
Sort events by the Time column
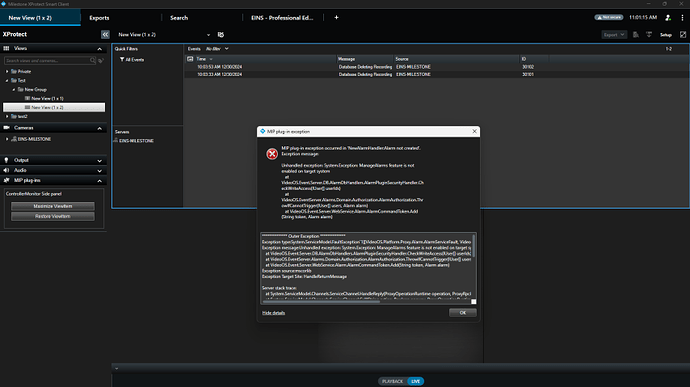click(x=201, y=59)
